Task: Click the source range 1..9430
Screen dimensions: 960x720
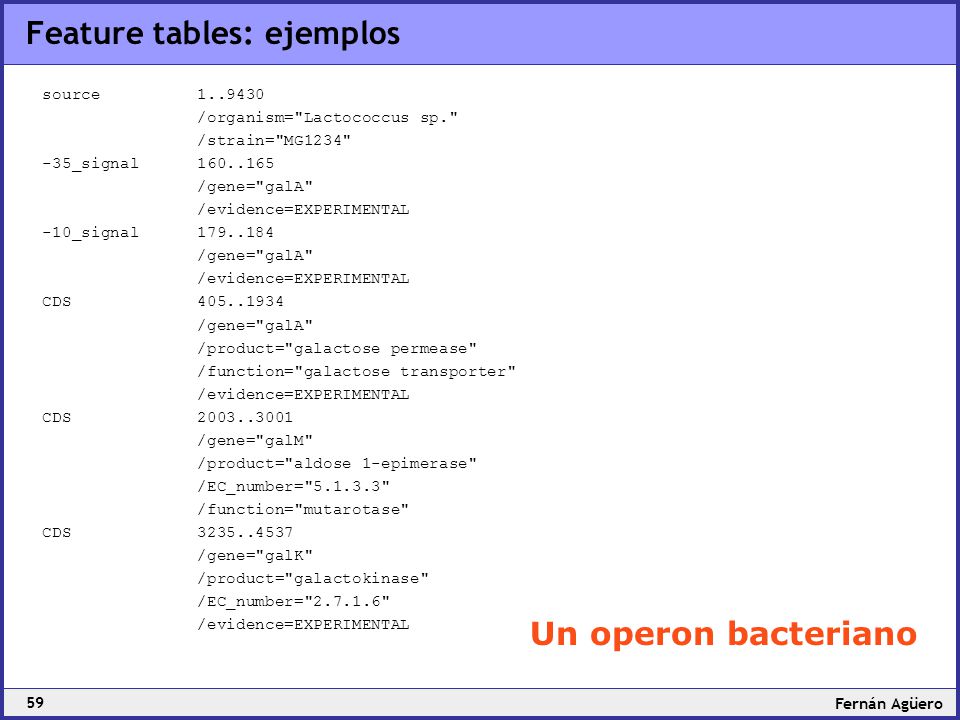Action: point(230,95)
